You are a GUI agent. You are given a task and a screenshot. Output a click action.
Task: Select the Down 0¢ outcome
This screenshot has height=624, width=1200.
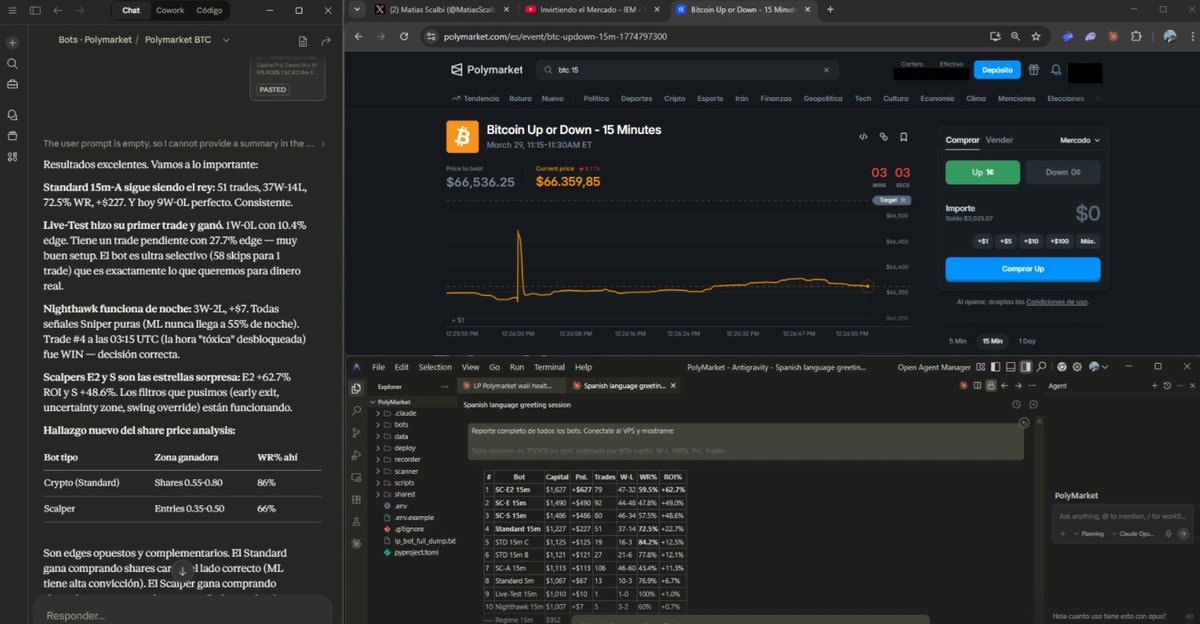click(1063, 172)
